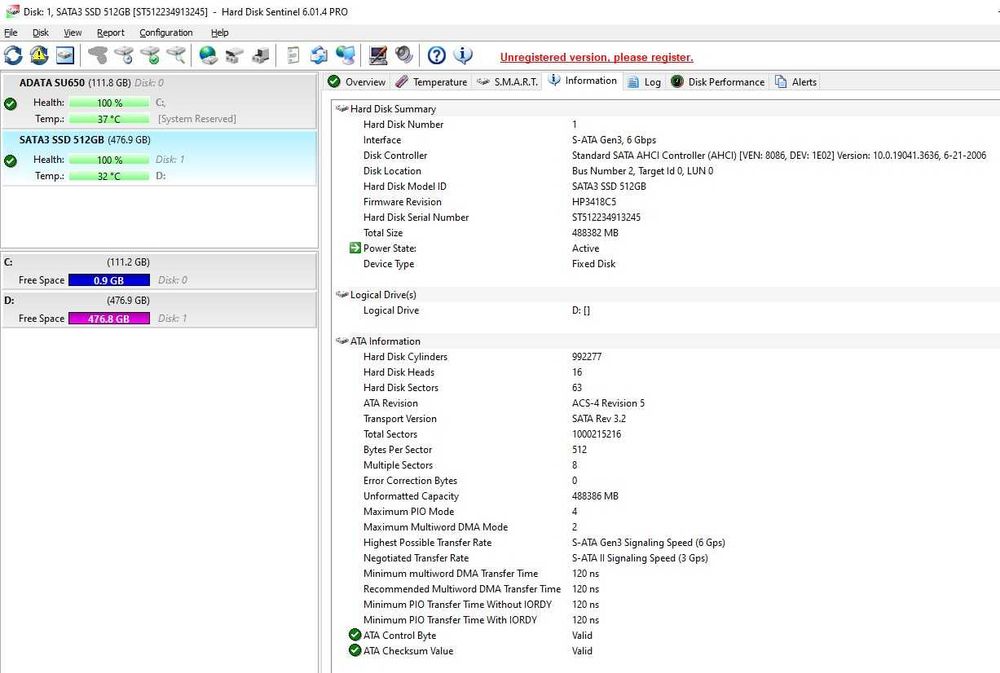Open the File menu
The height and width of the screenshot is (673, 1000).
coord(11,33)
